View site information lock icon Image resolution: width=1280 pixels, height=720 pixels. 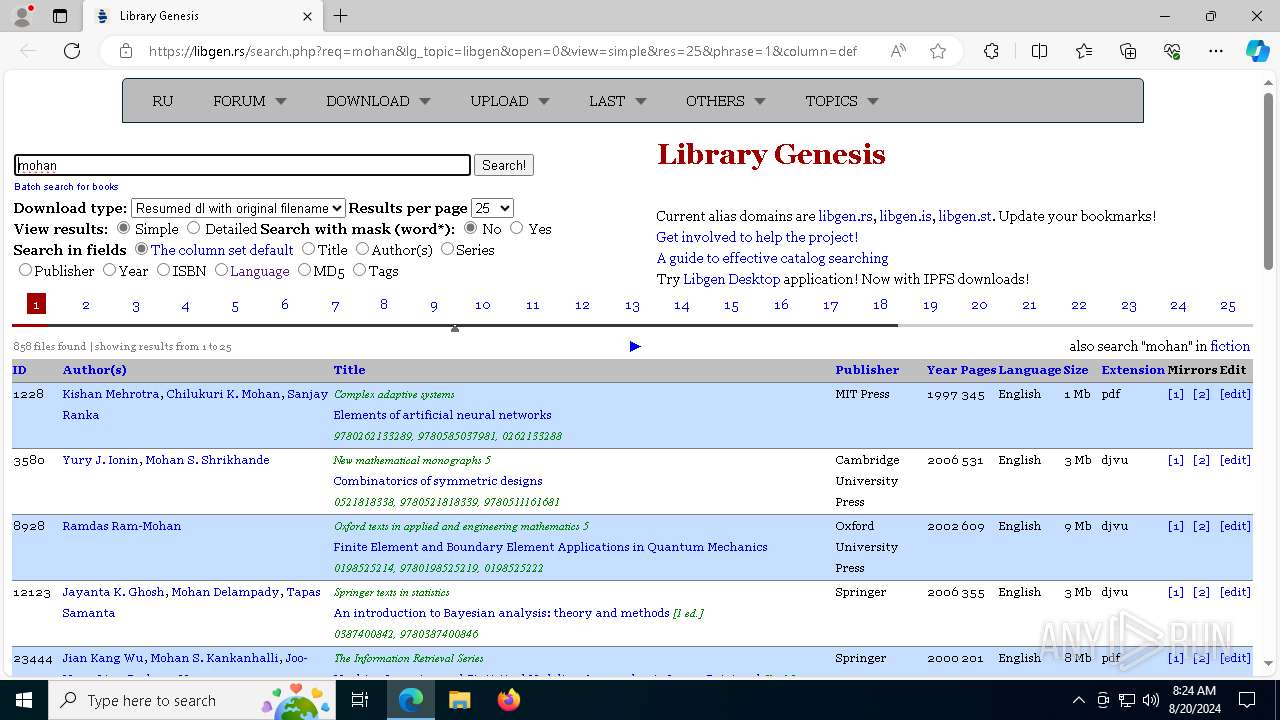tap(125, 51)
